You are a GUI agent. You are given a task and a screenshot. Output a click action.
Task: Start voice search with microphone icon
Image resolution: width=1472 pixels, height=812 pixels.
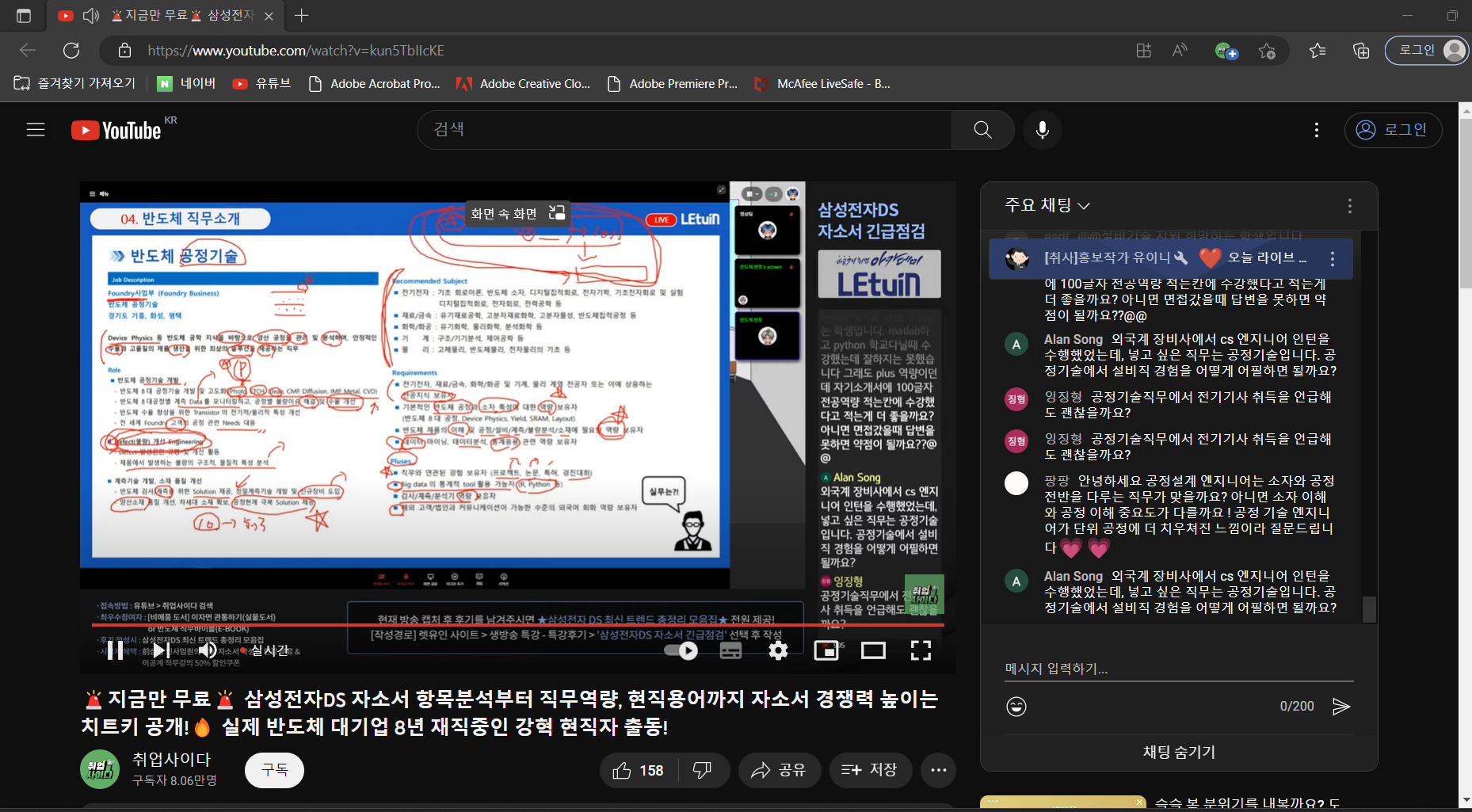pyautogui.click(x=1043, y=130)
